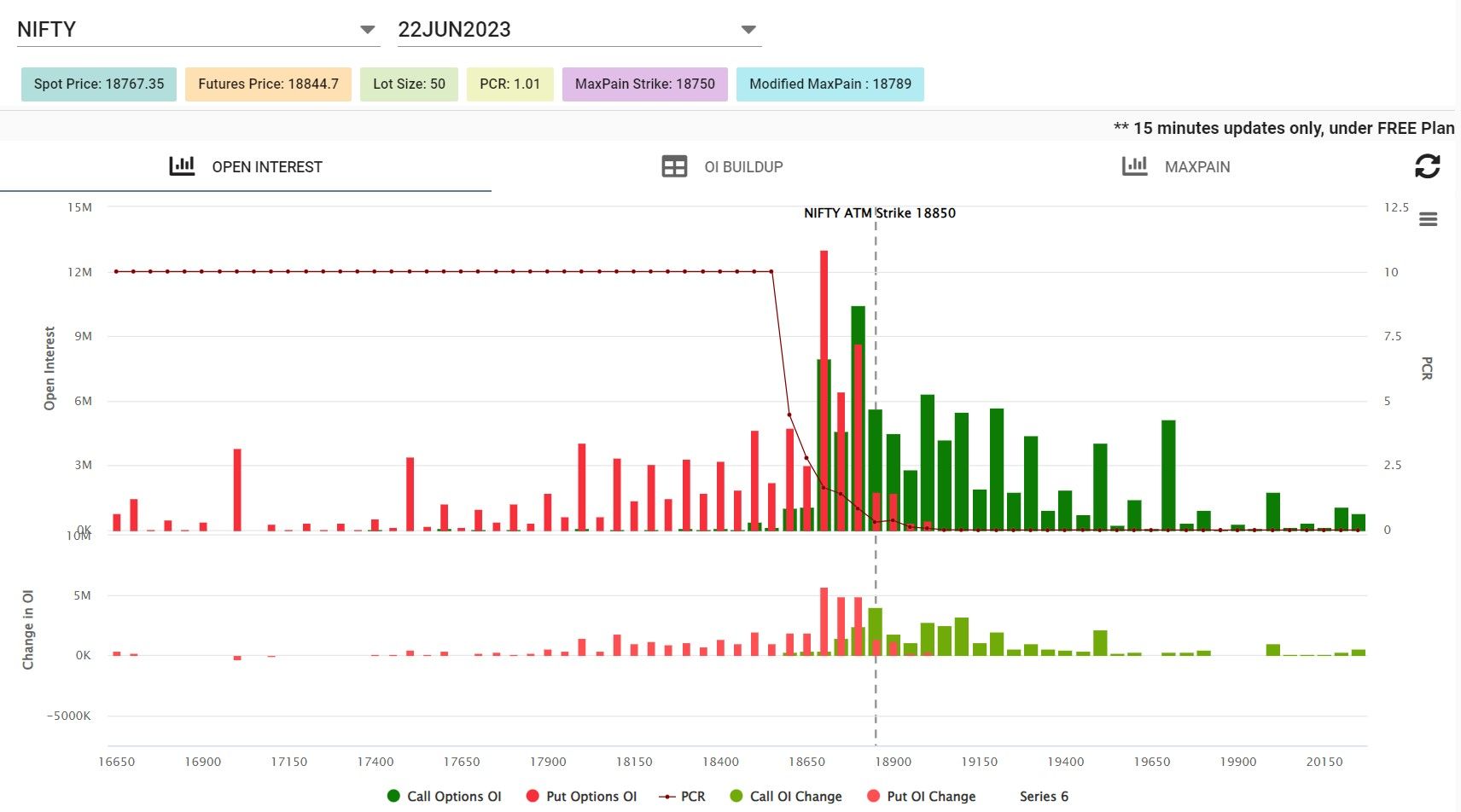The height and width of the screenshot is (812, 1461).
Task: Open the chart hamburger menu icon
Action: 1428,219
